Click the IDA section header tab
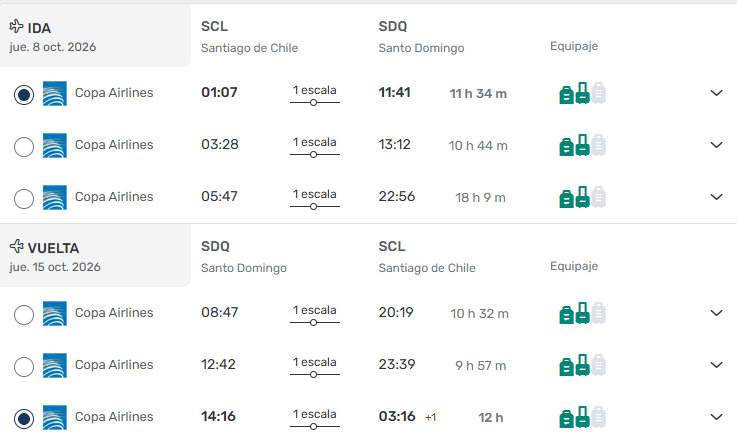This screenshot has width=737, height=441. [95, 36]
